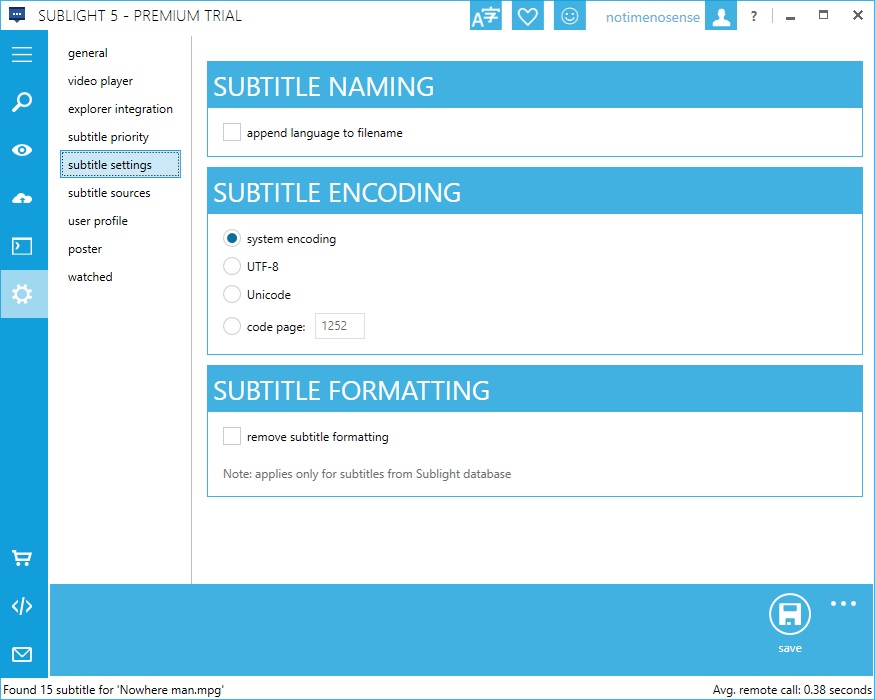The height and width of the screenshot is (700, 875).
Task: Click the floppy disk save button
Action: (790, 614)
